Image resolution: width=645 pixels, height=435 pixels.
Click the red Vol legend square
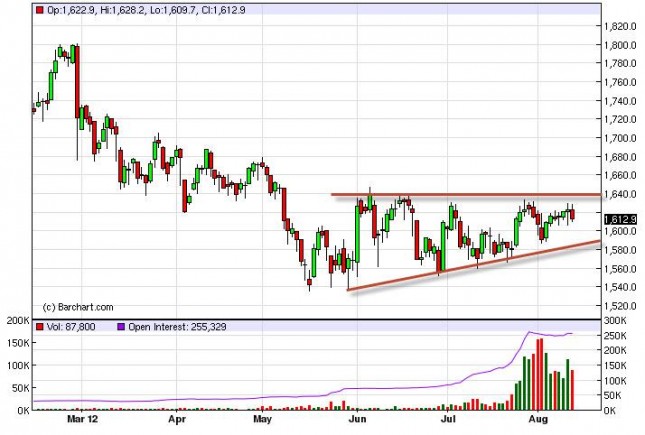pyautogui.click(x=39, y=327)
